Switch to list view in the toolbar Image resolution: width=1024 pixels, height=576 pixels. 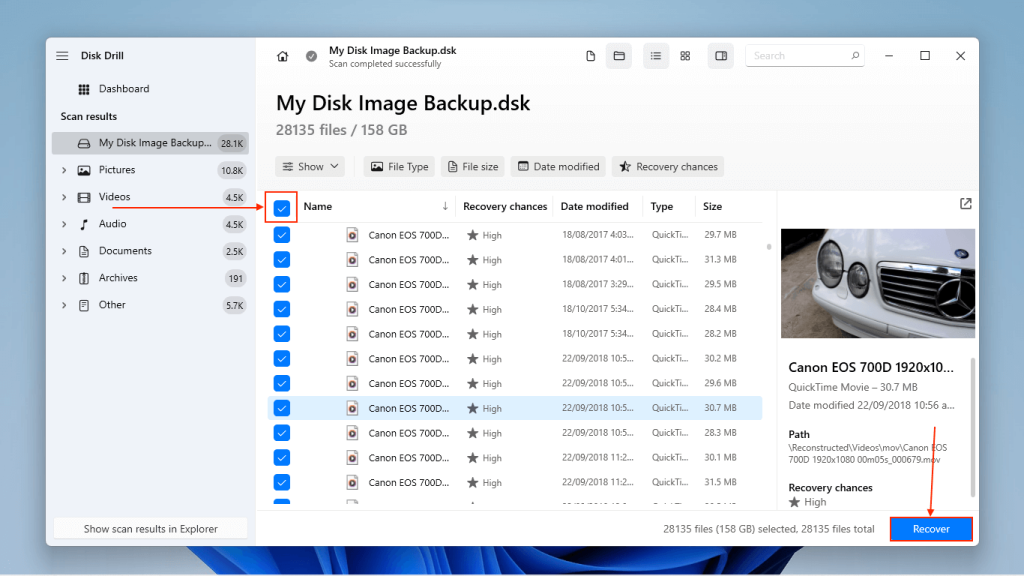tap(656, 56)
